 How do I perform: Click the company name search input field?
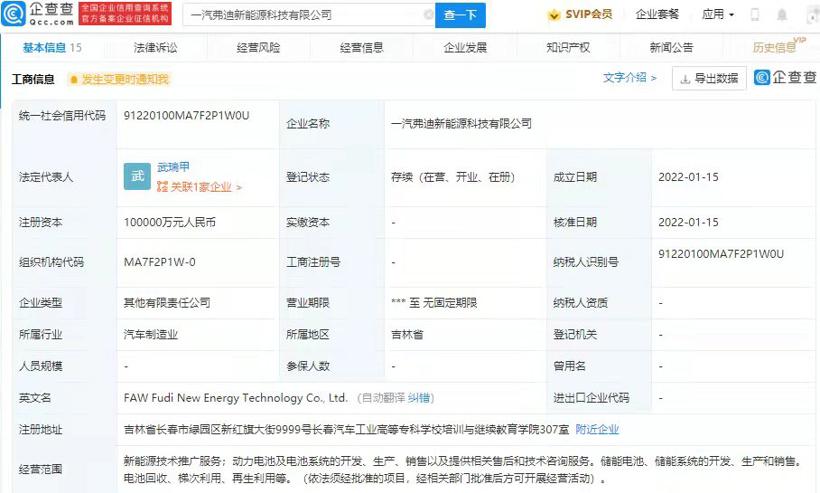pos(300,15)
